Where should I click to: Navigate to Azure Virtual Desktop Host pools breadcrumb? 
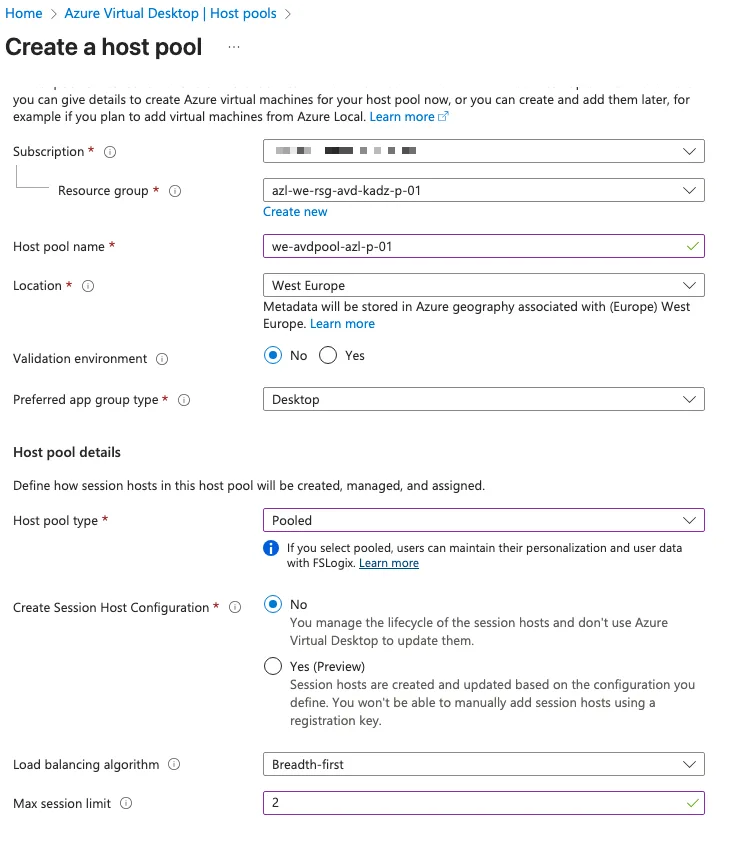[x=170, y=14]
